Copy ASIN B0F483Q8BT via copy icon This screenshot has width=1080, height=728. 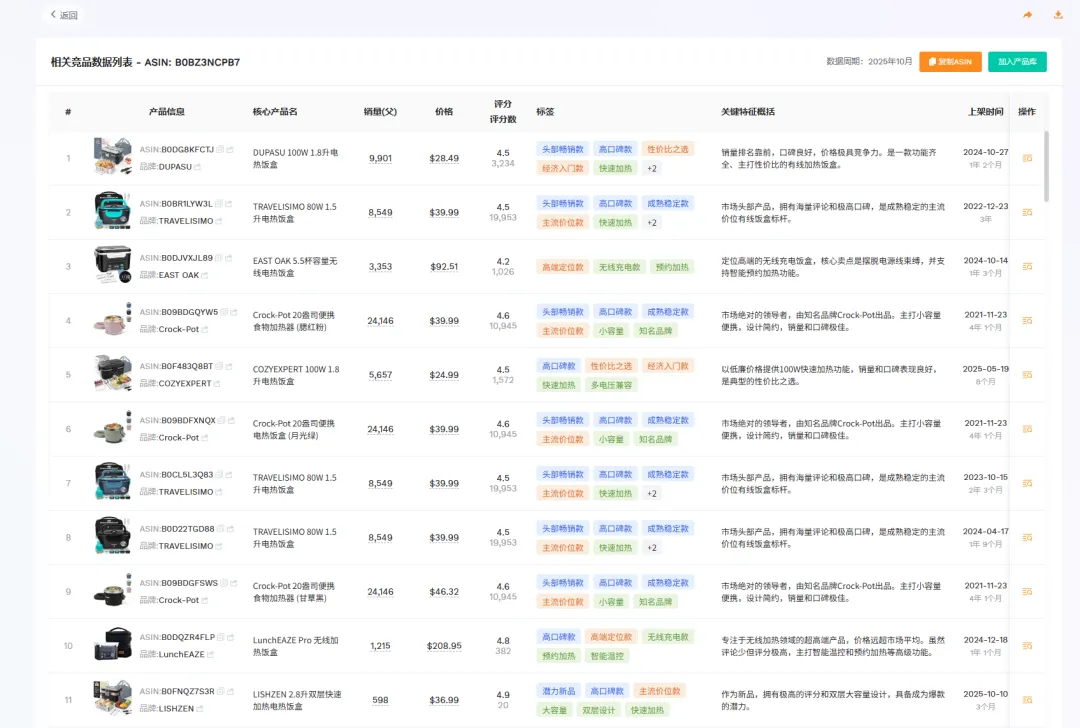click(220, 366)
